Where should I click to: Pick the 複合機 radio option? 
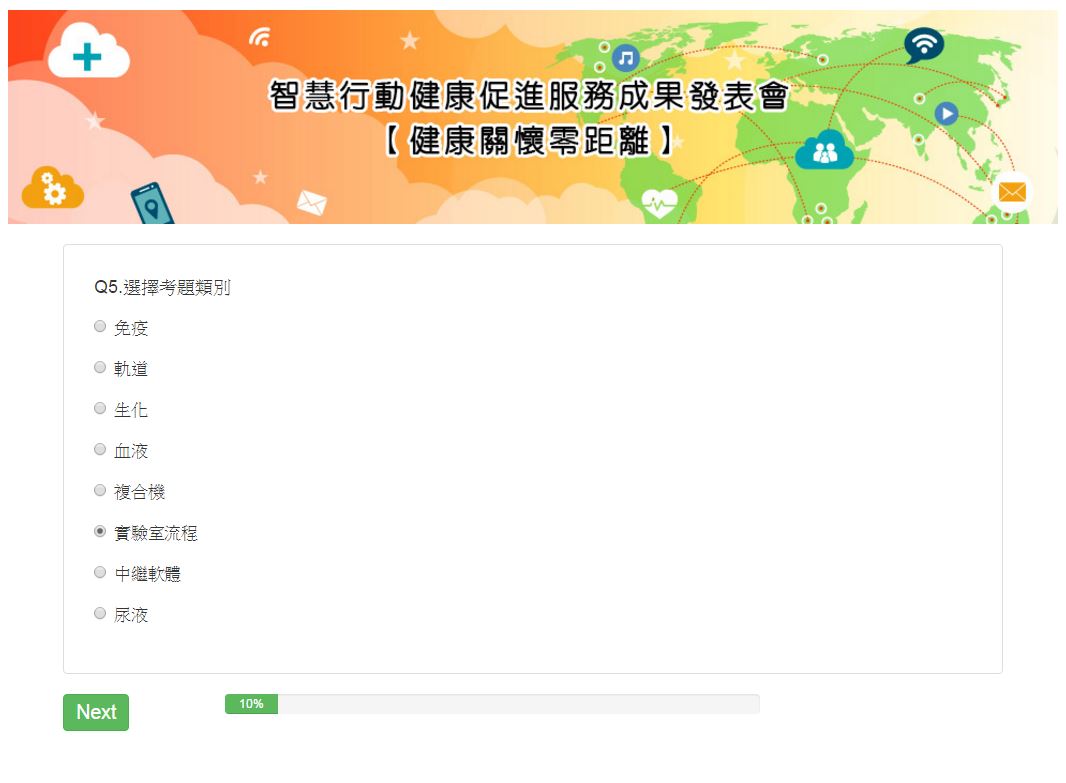(x=100, y=491)
